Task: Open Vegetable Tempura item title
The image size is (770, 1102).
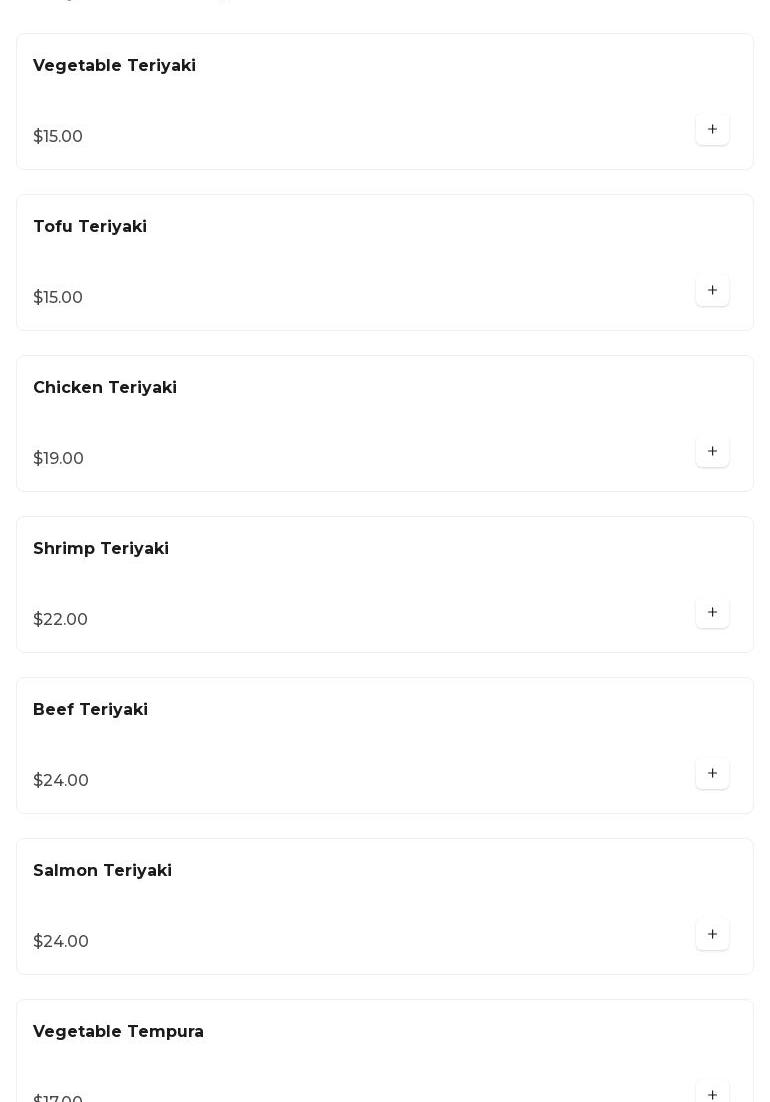Action: (118, 1032)
